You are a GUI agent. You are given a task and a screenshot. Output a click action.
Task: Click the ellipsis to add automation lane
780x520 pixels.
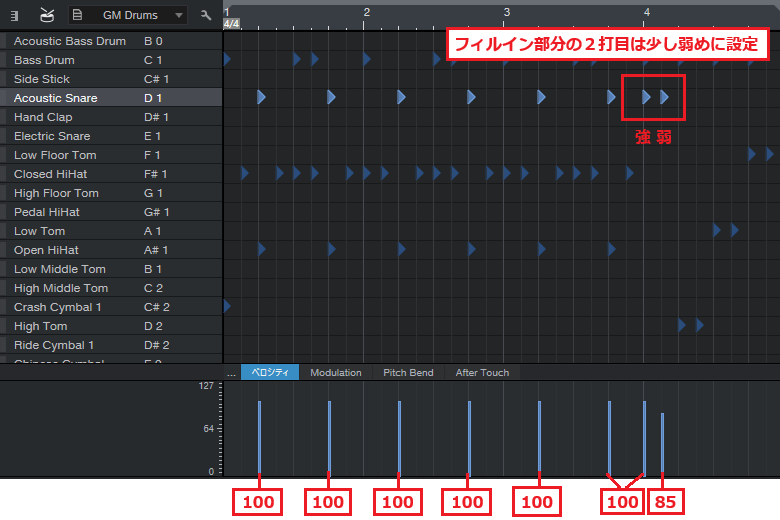(x=231, y=373)
